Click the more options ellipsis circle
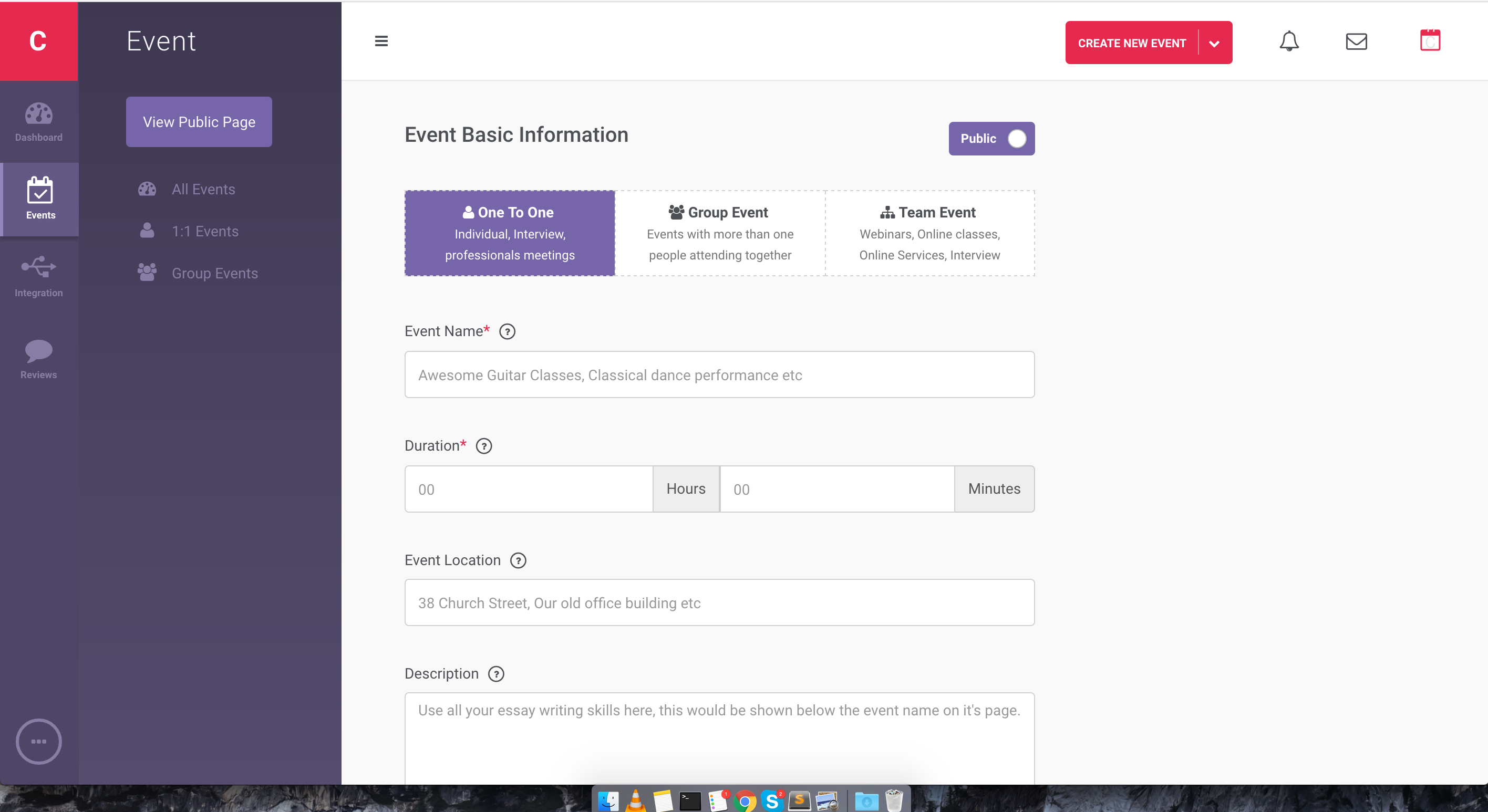 pos(39,741)
